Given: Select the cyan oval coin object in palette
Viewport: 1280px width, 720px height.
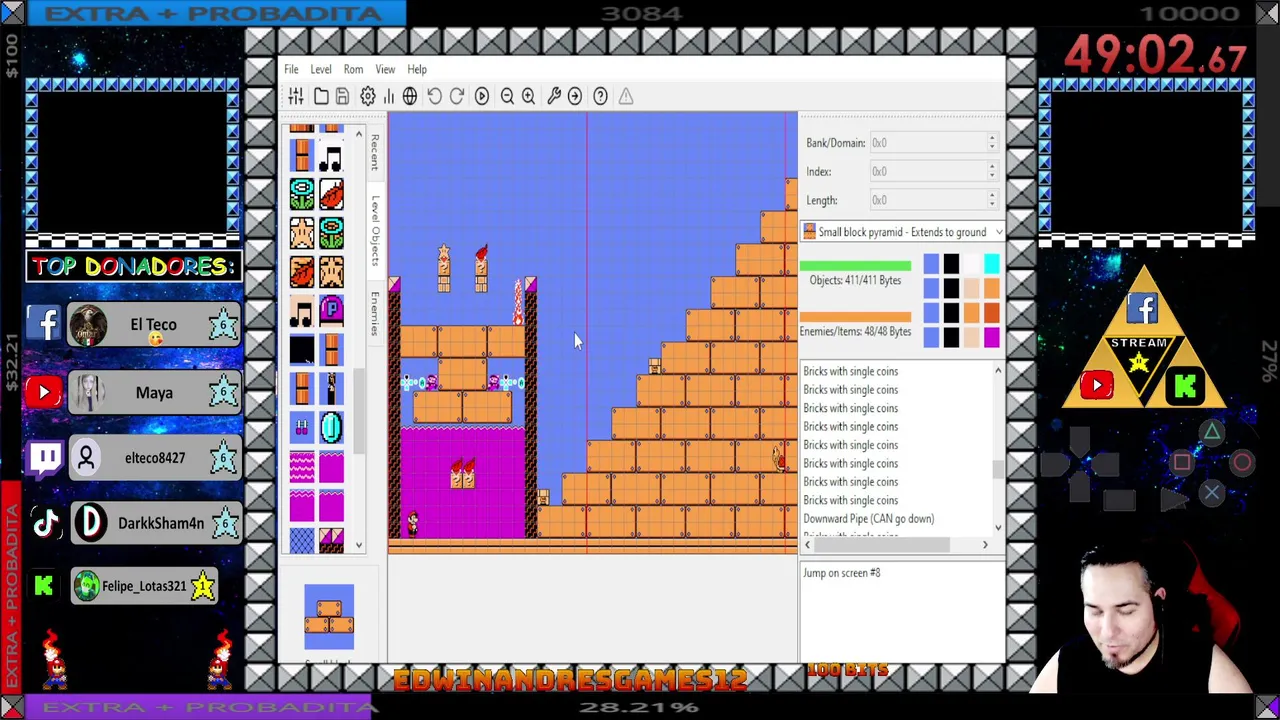Looking at the screenshot, I should (331, 427).
